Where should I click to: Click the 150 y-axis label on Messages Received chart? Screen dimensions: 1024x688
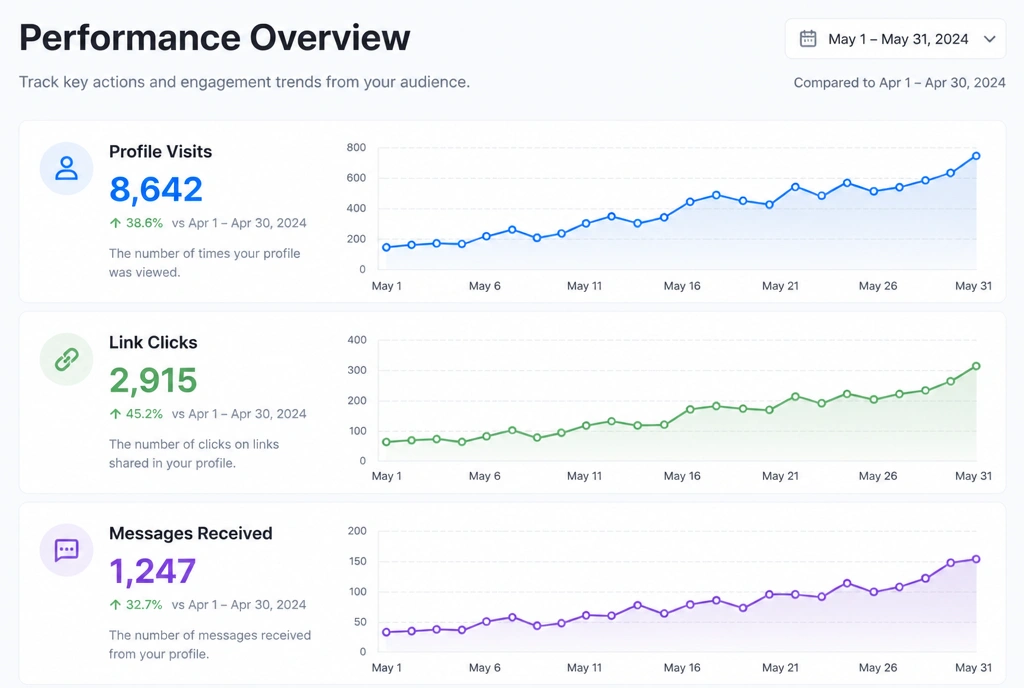[x=357, y=561]
